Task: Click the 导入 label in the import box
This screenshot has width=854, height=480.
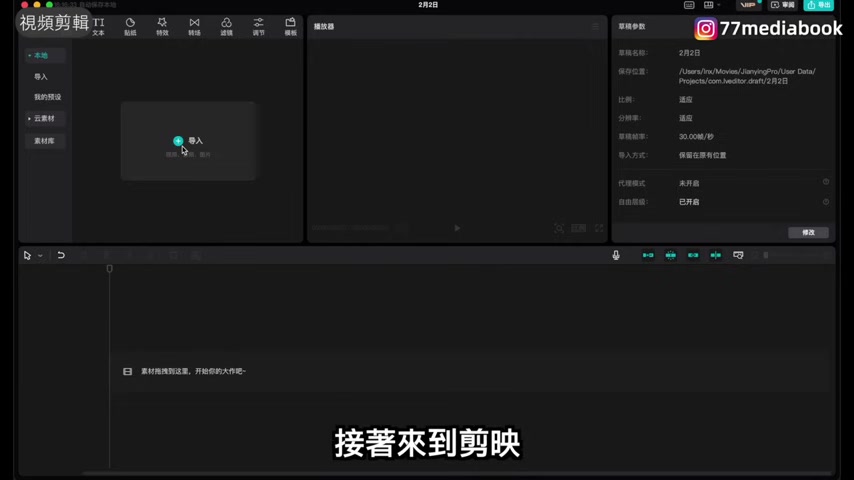Action: coord(196,141)
